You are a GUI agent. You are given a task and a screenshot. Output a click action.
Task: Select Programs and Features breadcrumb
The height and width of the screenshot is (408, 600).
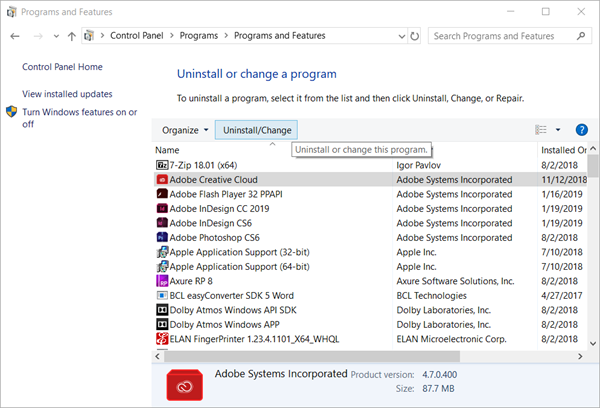(x=279, y=36)
